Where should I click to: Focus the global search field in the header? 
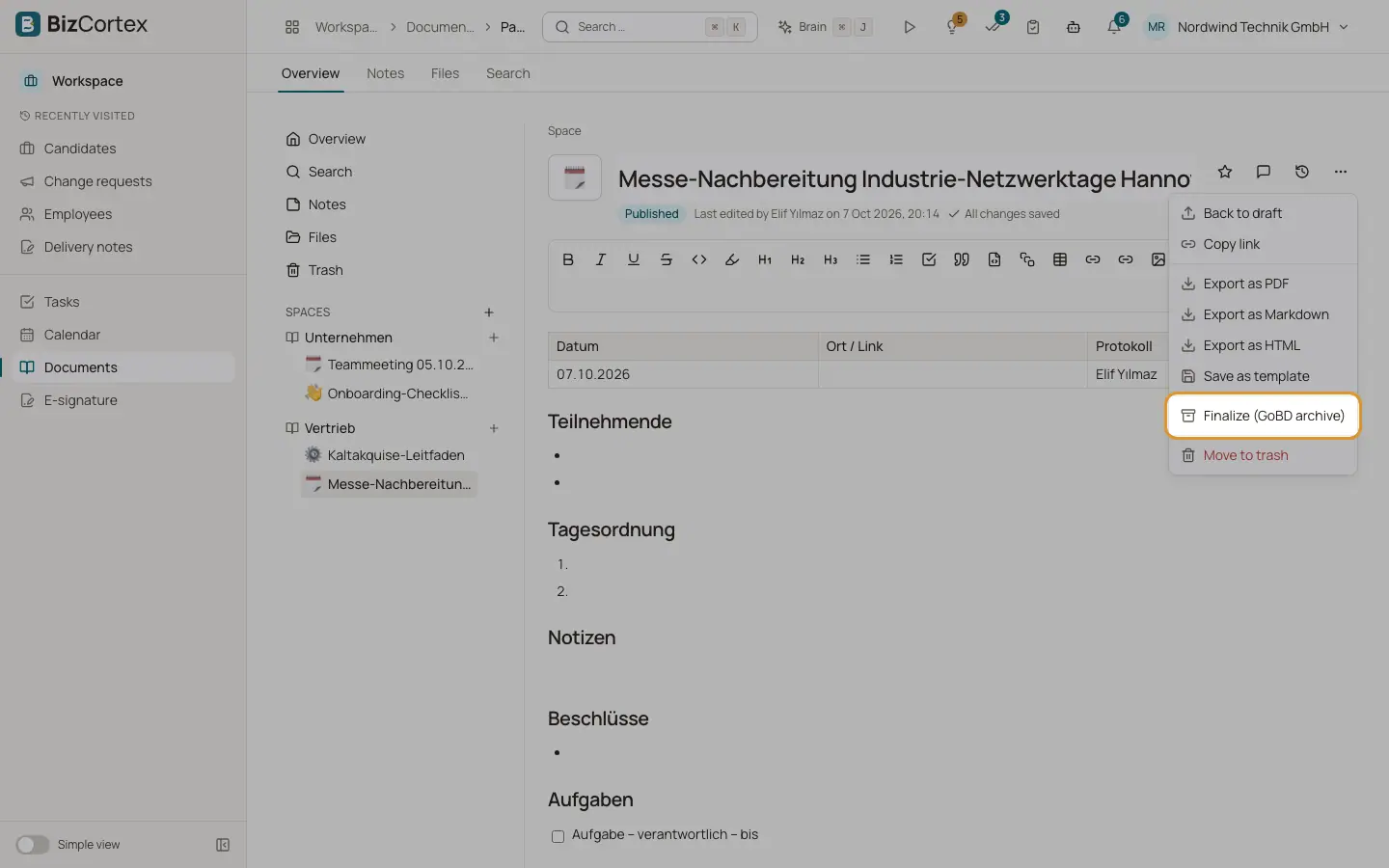tap(650, 27)
